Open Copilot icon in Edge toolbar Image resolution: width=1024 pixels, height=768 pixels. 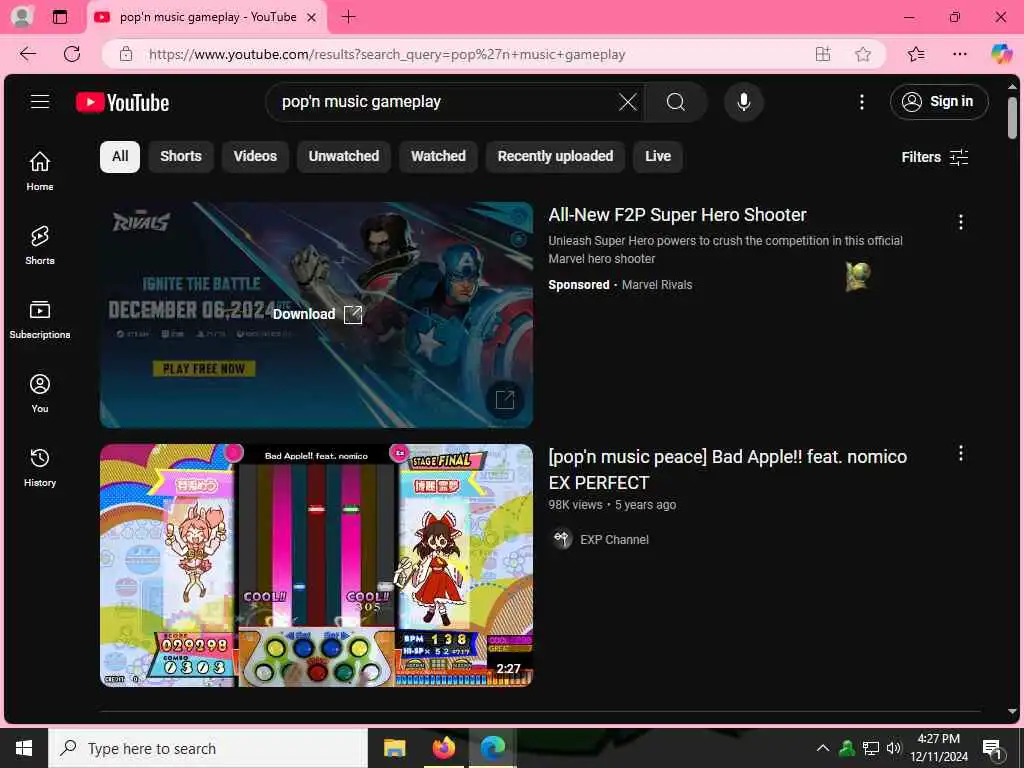click(x=1001, y=54)
